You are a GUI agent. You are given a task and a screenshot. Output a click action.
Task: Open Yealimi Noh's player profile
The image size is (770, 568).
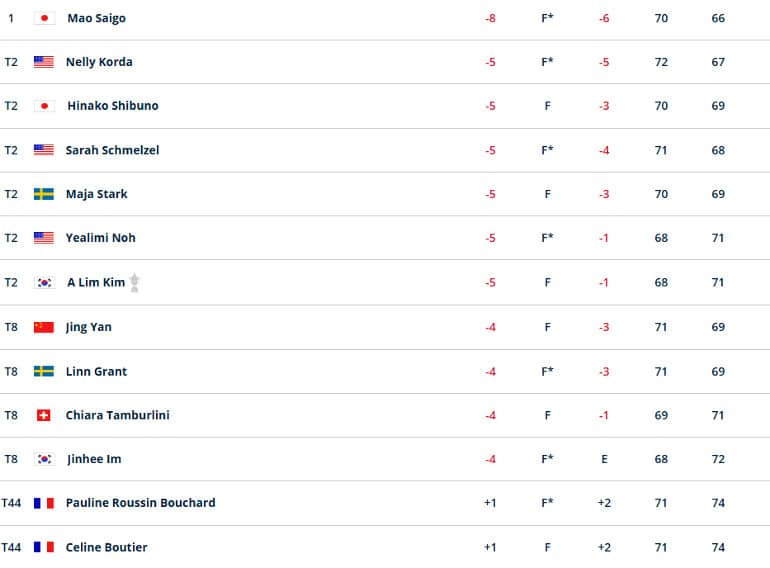[101, 238]
